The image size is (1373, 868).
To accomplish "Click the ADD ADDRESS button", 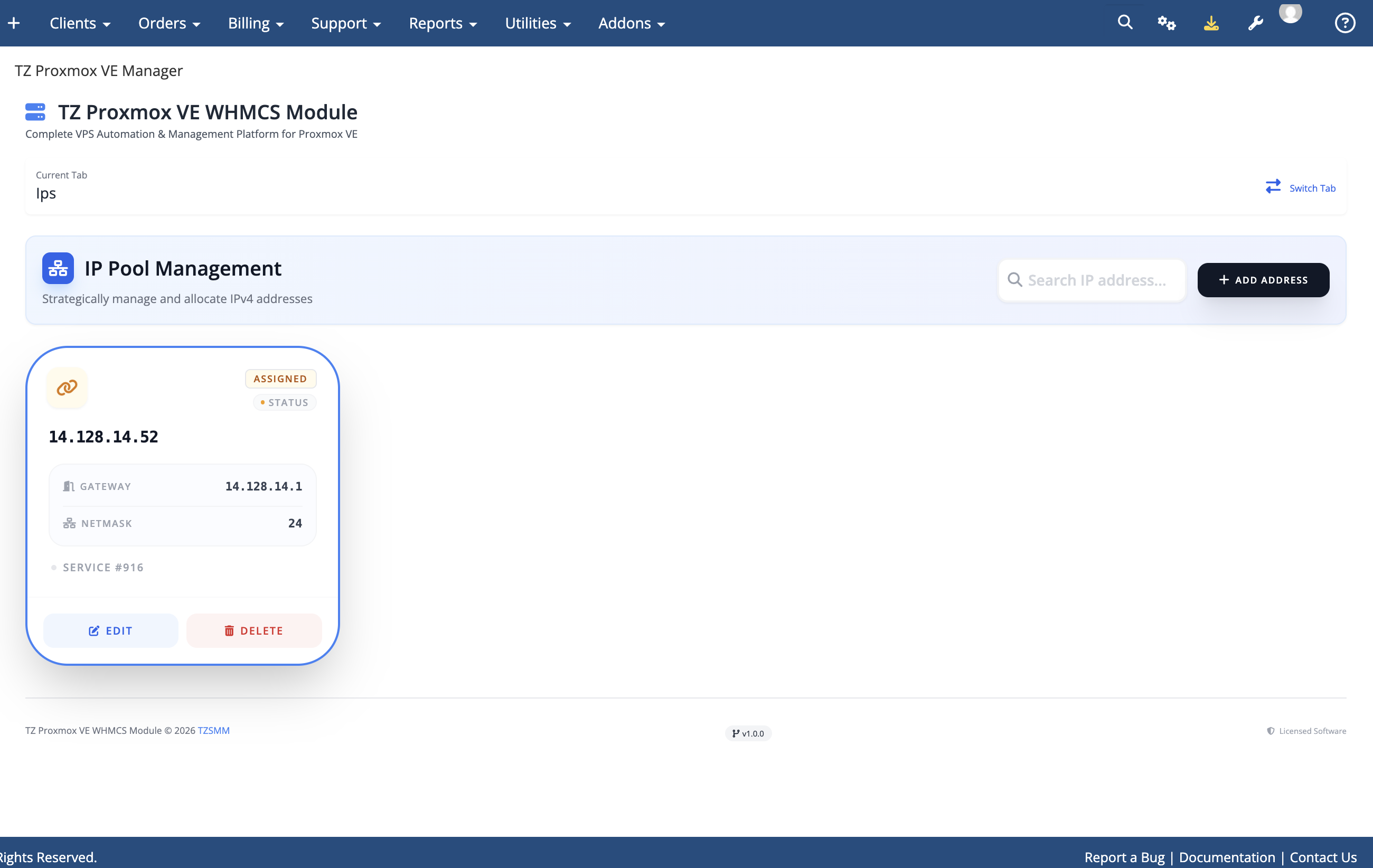I will 1264,280.
